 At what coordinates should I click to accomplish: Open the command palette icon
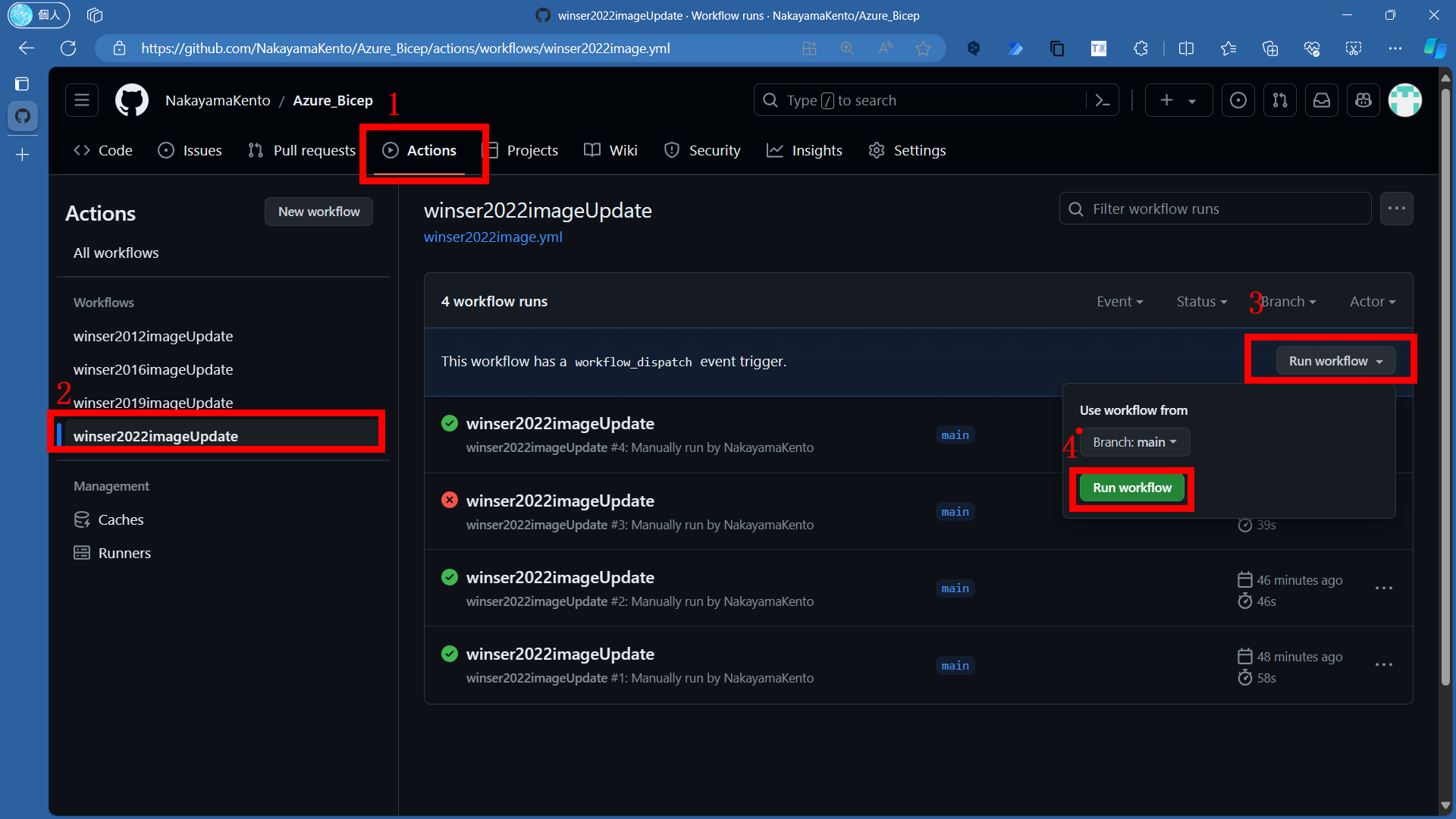tap(1103, 100)
